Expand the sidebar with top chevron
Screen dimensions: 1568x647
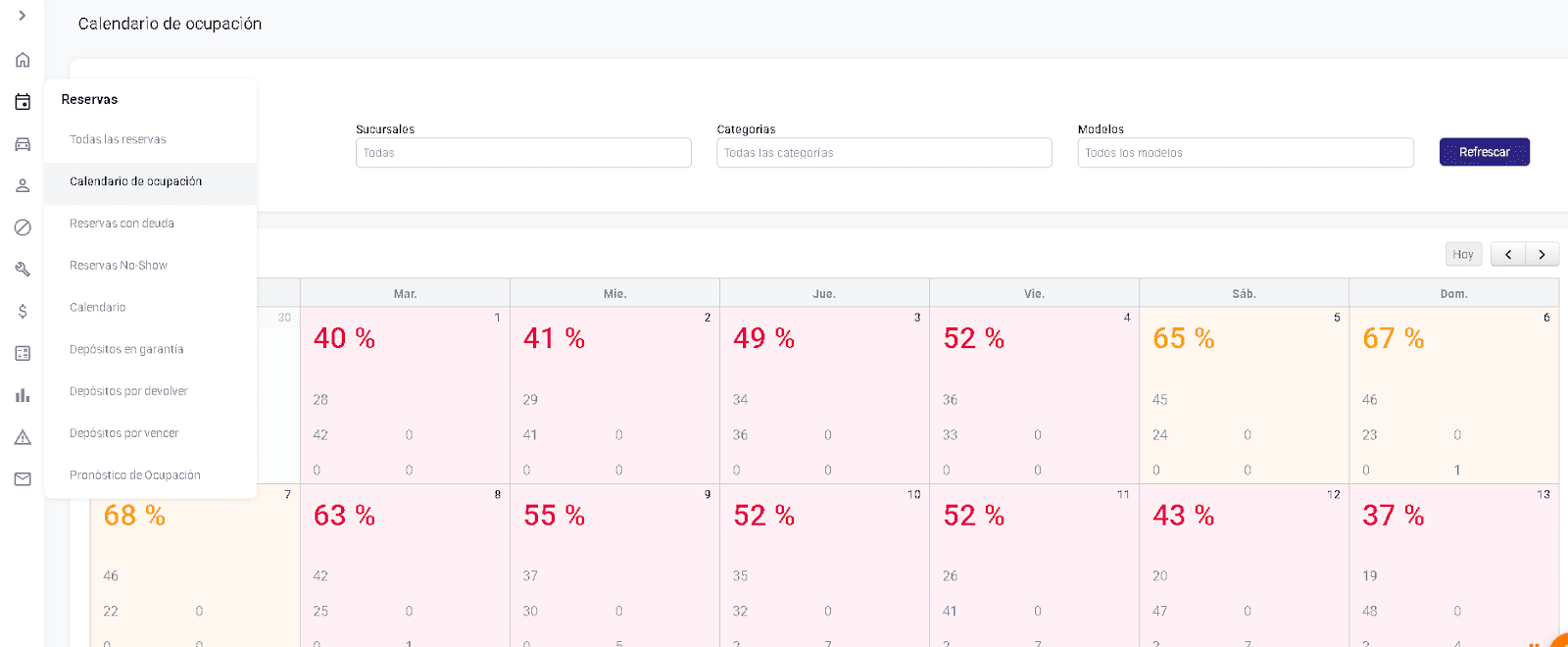coord(23,16)
